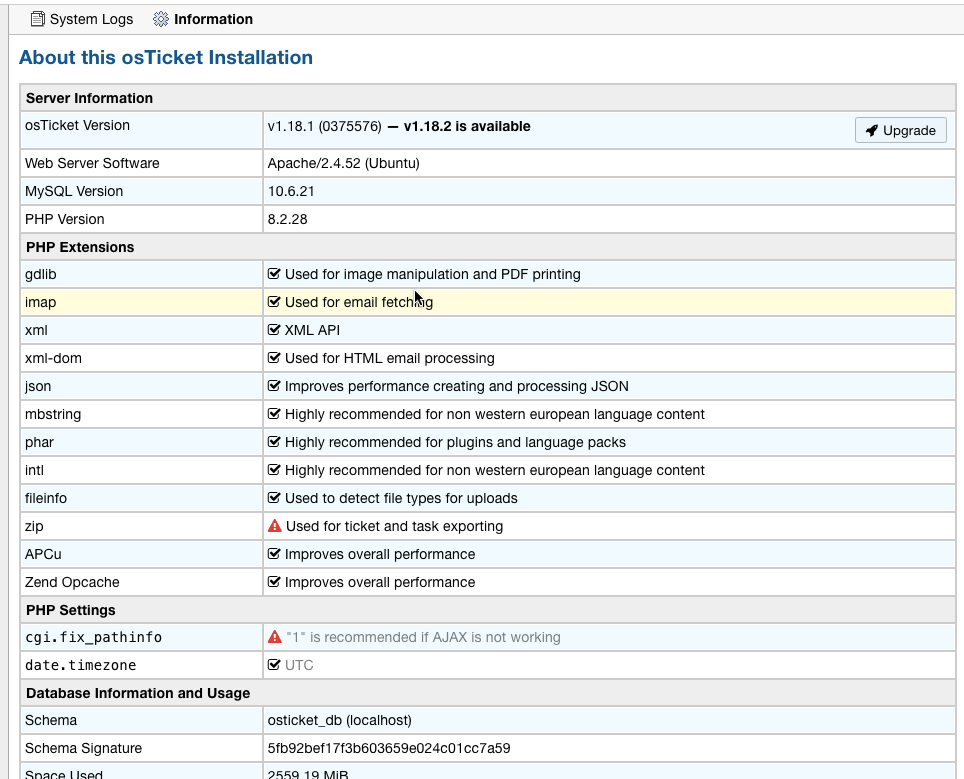This screenshot has width=964, height=779.
Task: Select the osticket_db schema value
Action: (339, 720)
